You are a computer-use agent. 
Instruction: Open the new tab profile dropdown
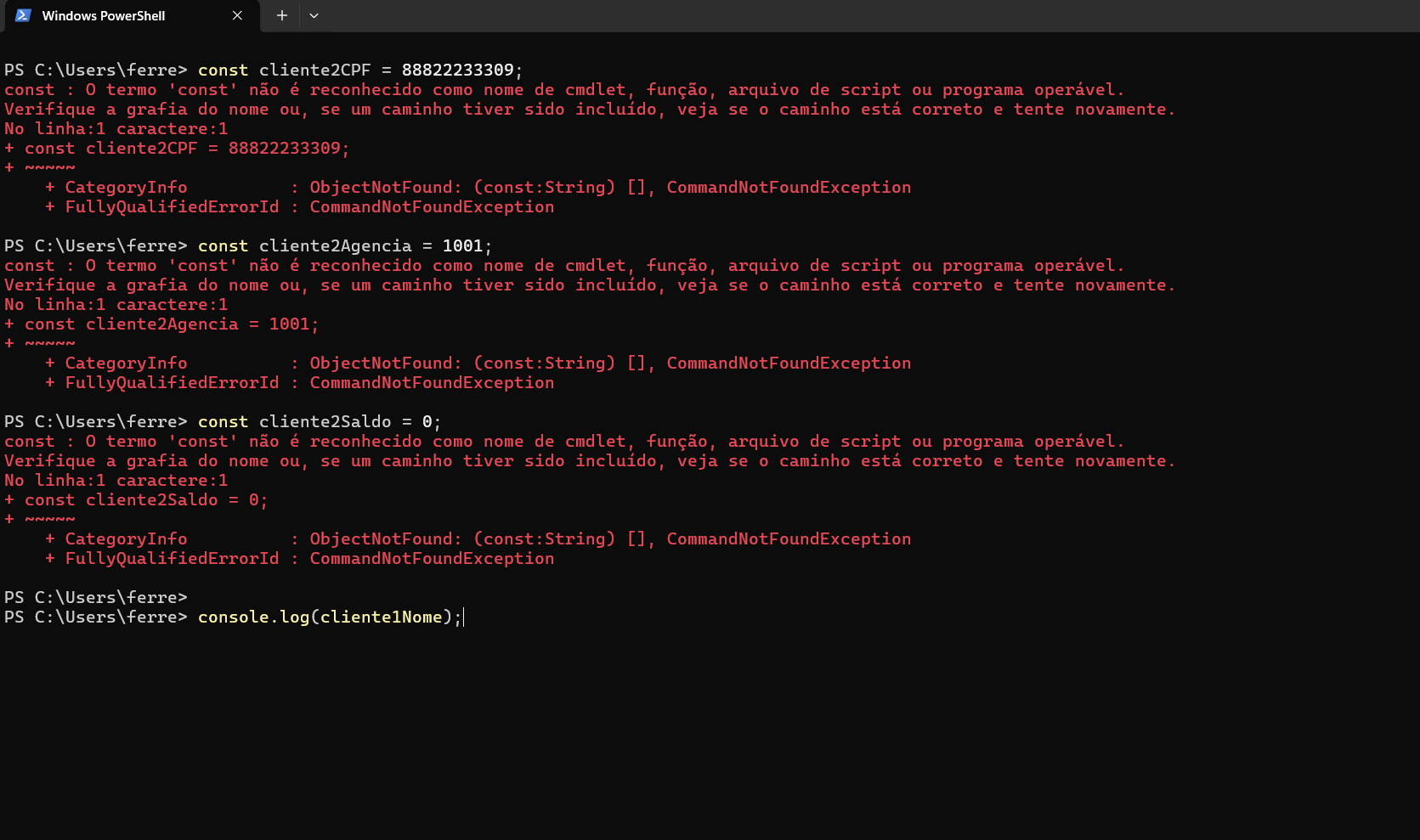pyautogui.click(x=314, y=15)
